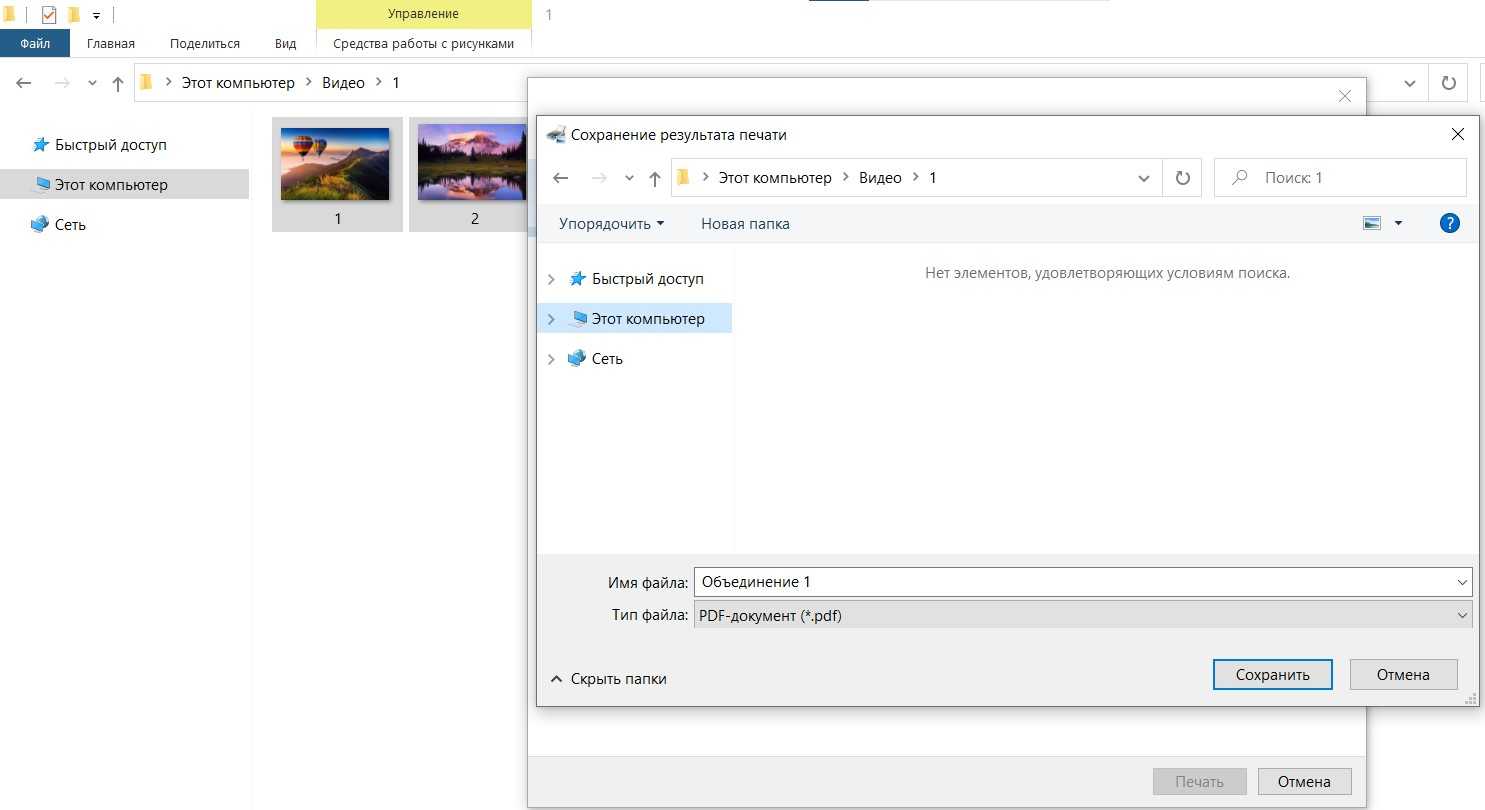The image size is (1485, 810).
Task: Open the Тип файла dropdown
Action: (1082, 616)
